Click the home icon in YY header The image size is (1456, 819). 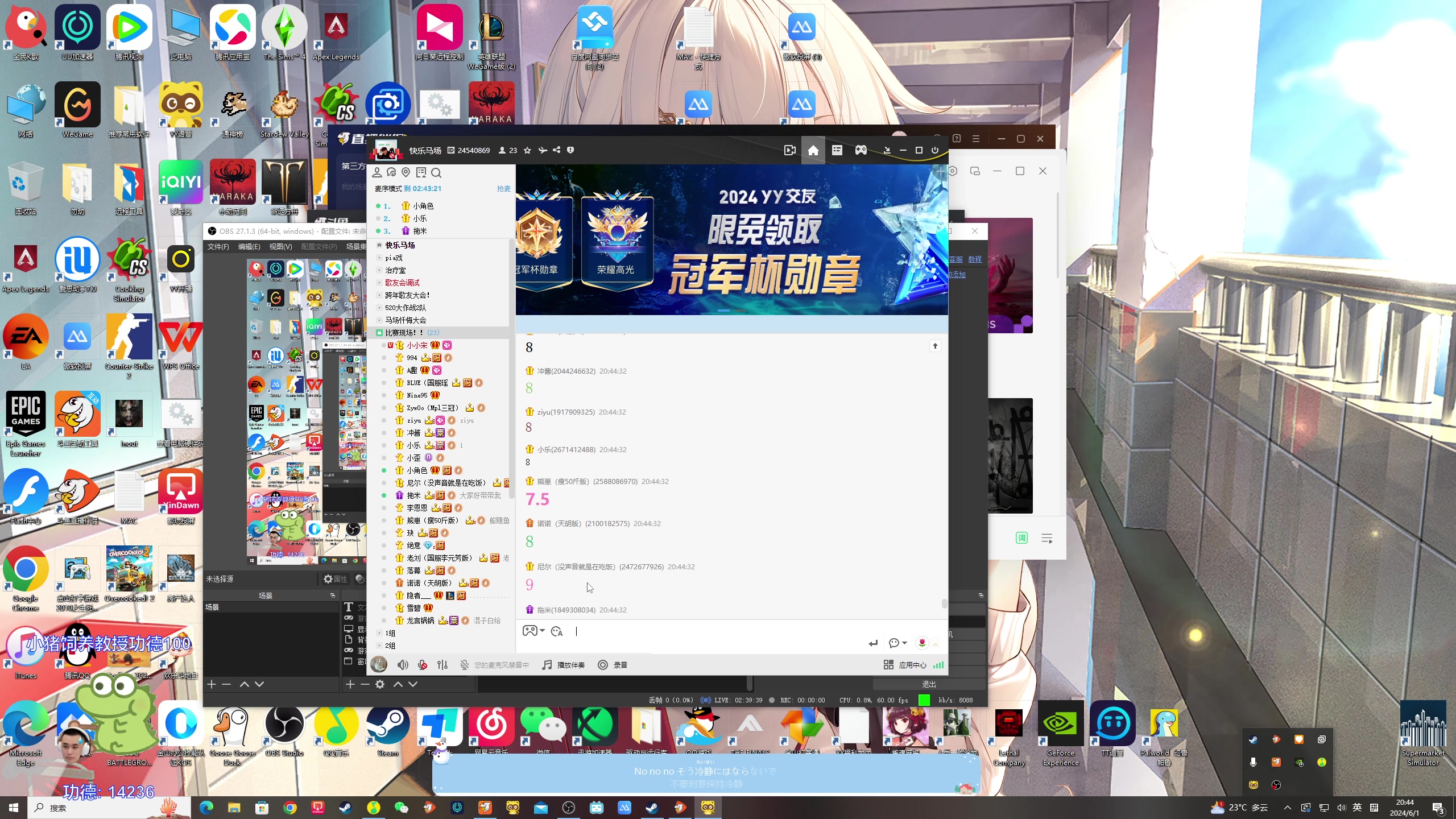click(x=813, y=150)
